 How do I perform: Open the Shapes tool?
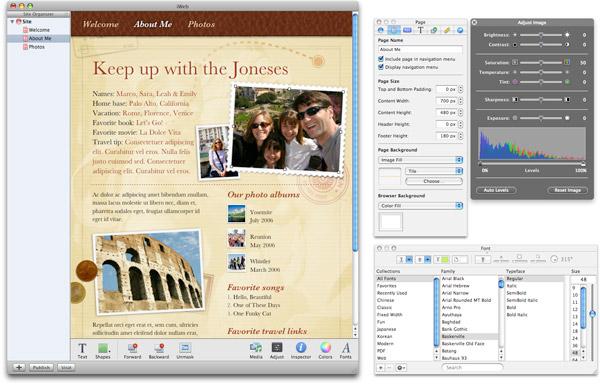[103, 351]
